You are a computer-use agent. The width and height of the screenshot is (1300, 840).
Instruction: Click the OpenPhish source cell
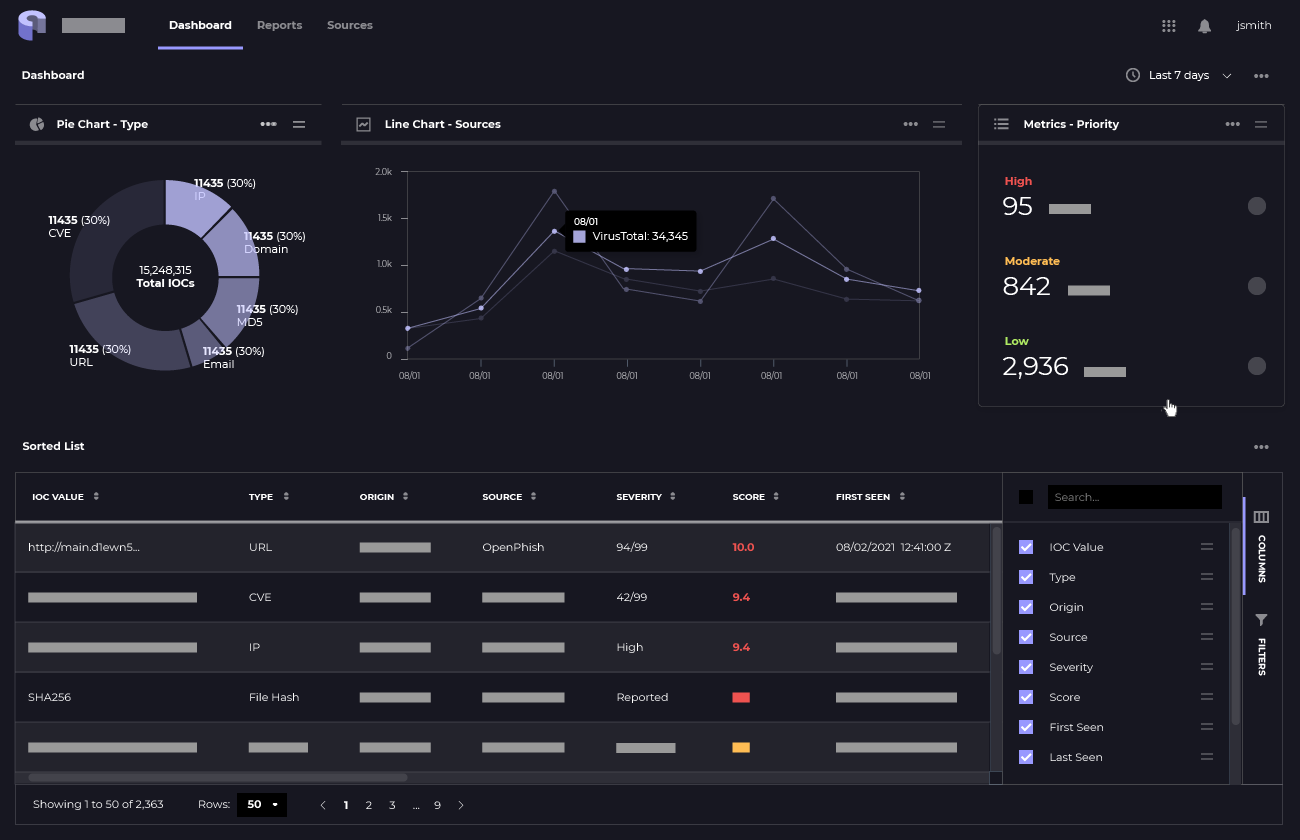coord(513,547)
